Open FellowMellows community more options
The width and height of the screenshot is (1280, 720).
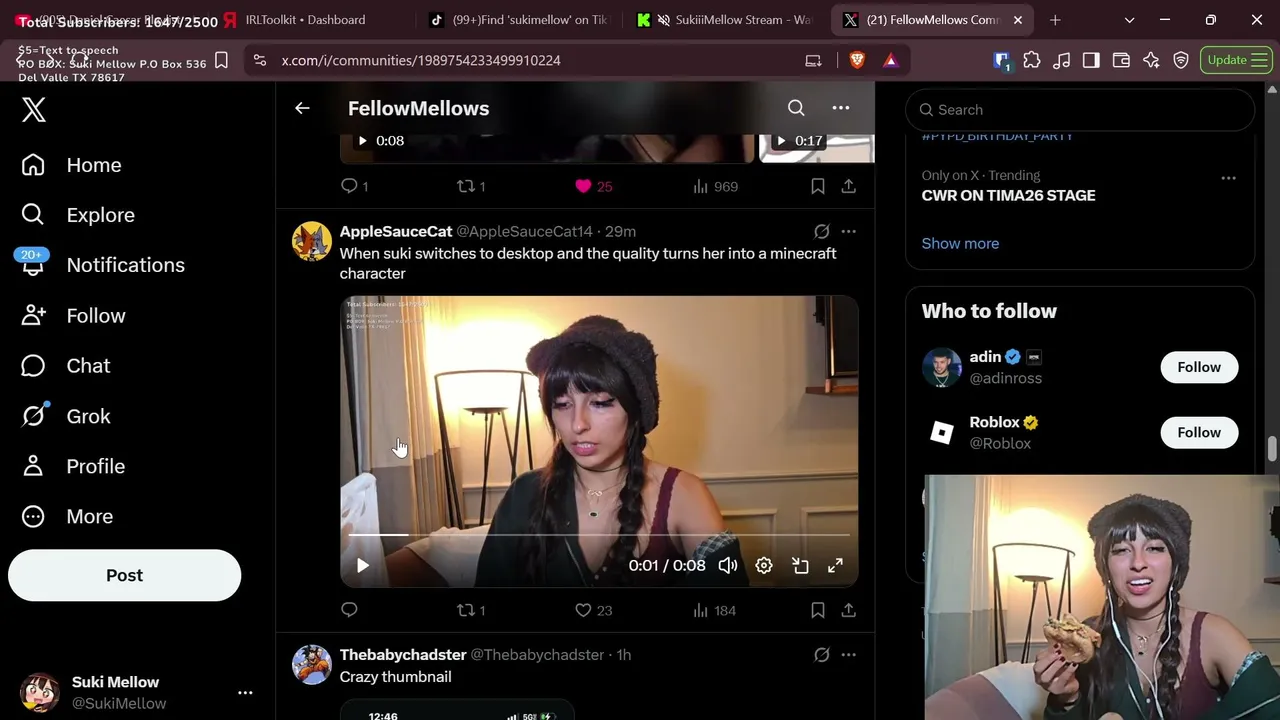tap(841, 108)
